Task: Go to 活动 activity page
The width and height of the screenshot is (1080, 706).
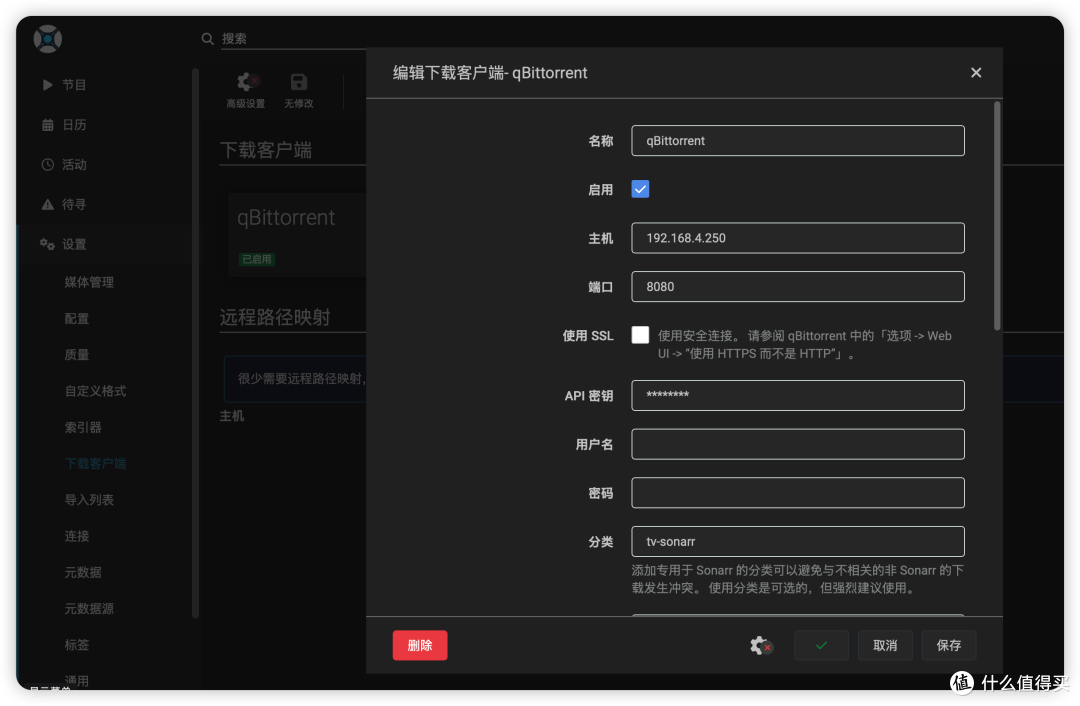Action: (x=74, y=165)
